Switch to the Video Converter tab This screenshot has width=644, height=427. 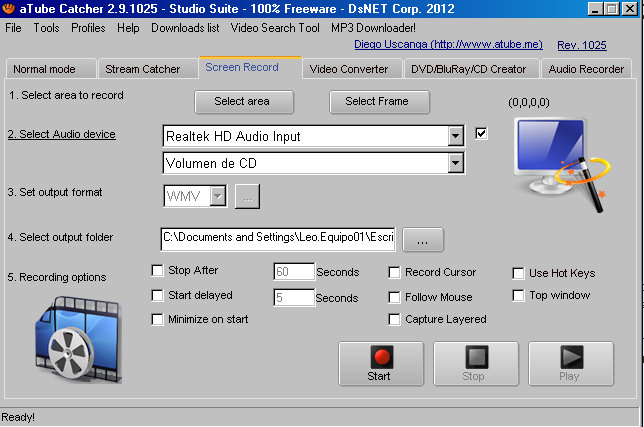coord(350,69)
